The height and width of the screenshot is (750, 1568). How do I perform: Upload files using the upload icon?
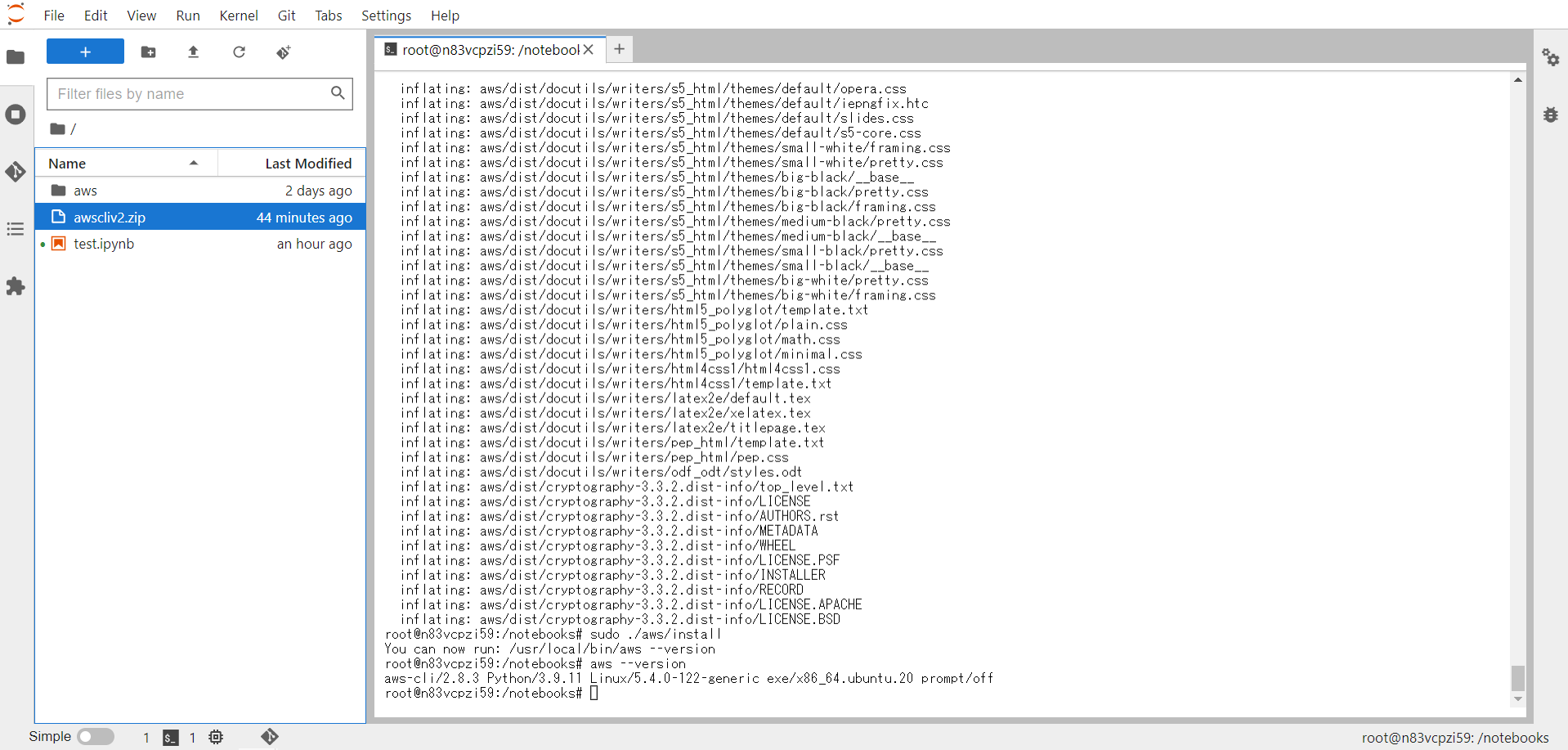tap(193, 52)
